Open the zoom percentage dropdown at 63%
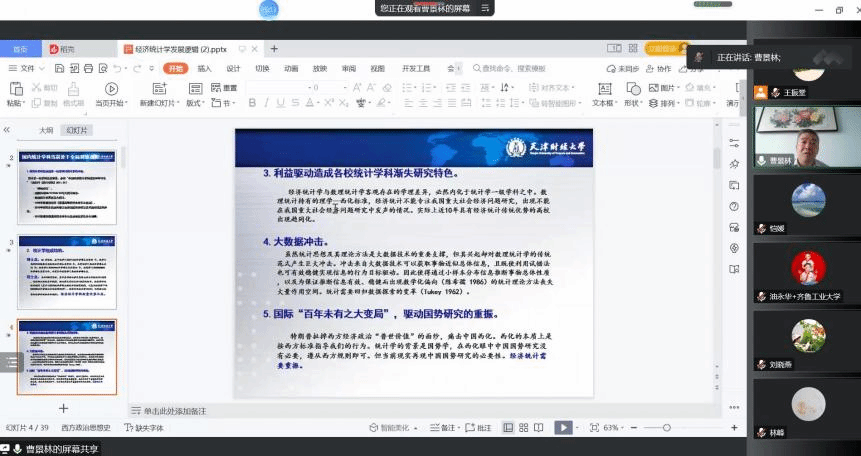Image resolution: width=861 pixels, height=456 pixels. point(612,428)
